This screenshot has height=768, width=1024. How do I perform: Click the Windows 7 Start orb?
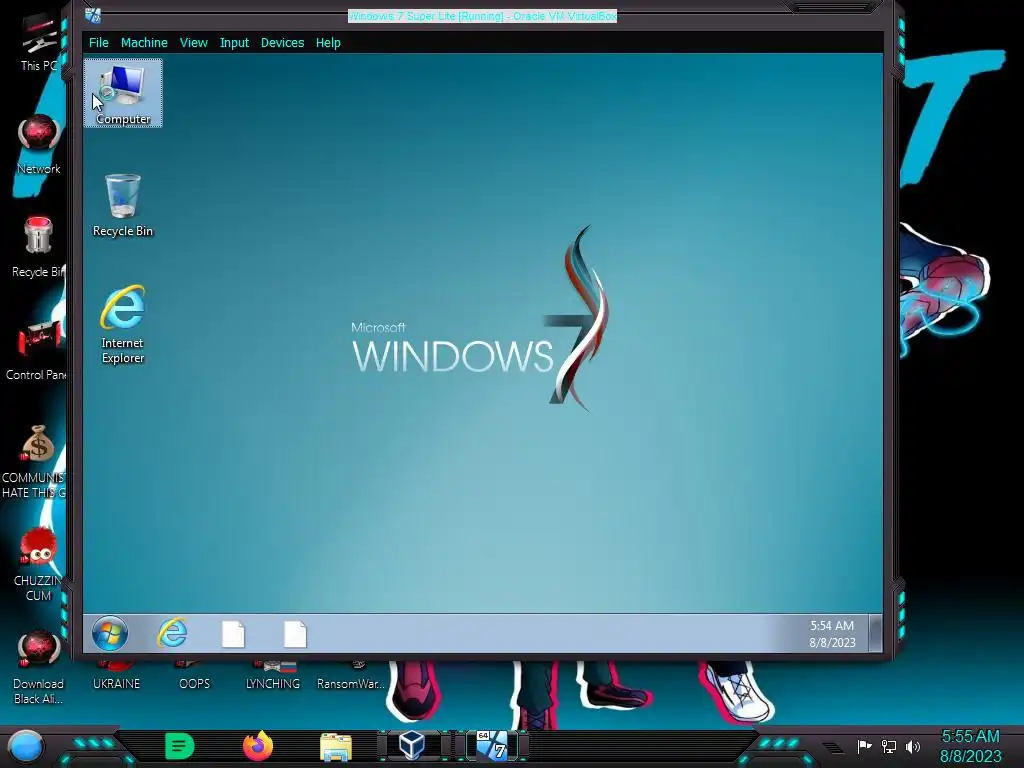coord(110,633)
